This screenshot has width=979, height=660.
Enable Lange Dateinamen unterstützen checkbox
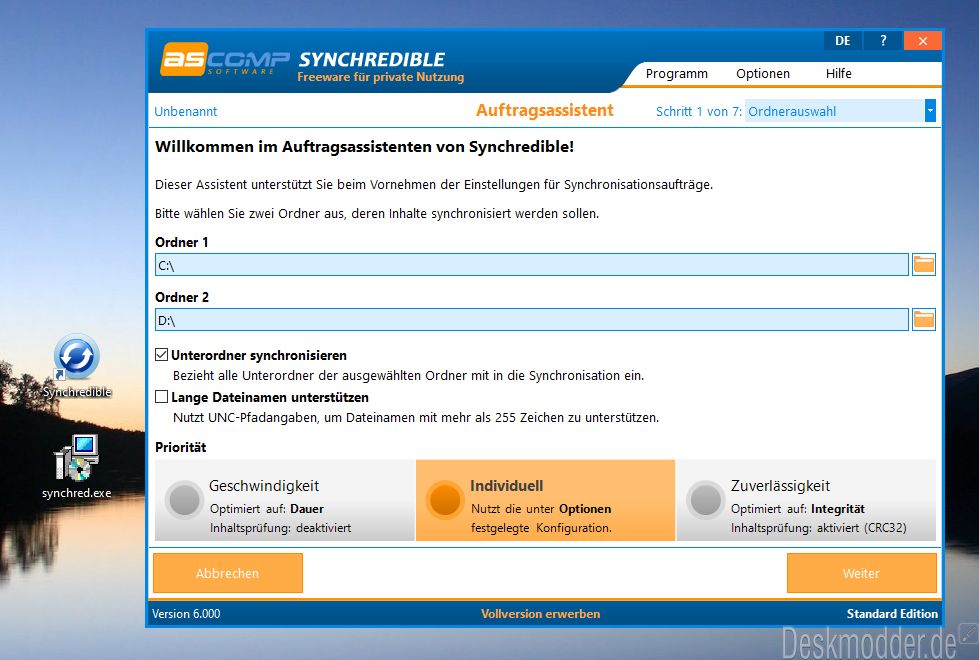tap(162, 396)
